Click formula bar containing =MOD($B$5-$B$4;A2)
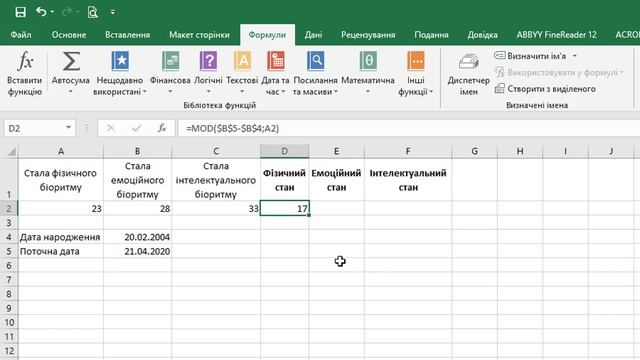640x360 pixels. pyautogui.click(x=409, y=129)
